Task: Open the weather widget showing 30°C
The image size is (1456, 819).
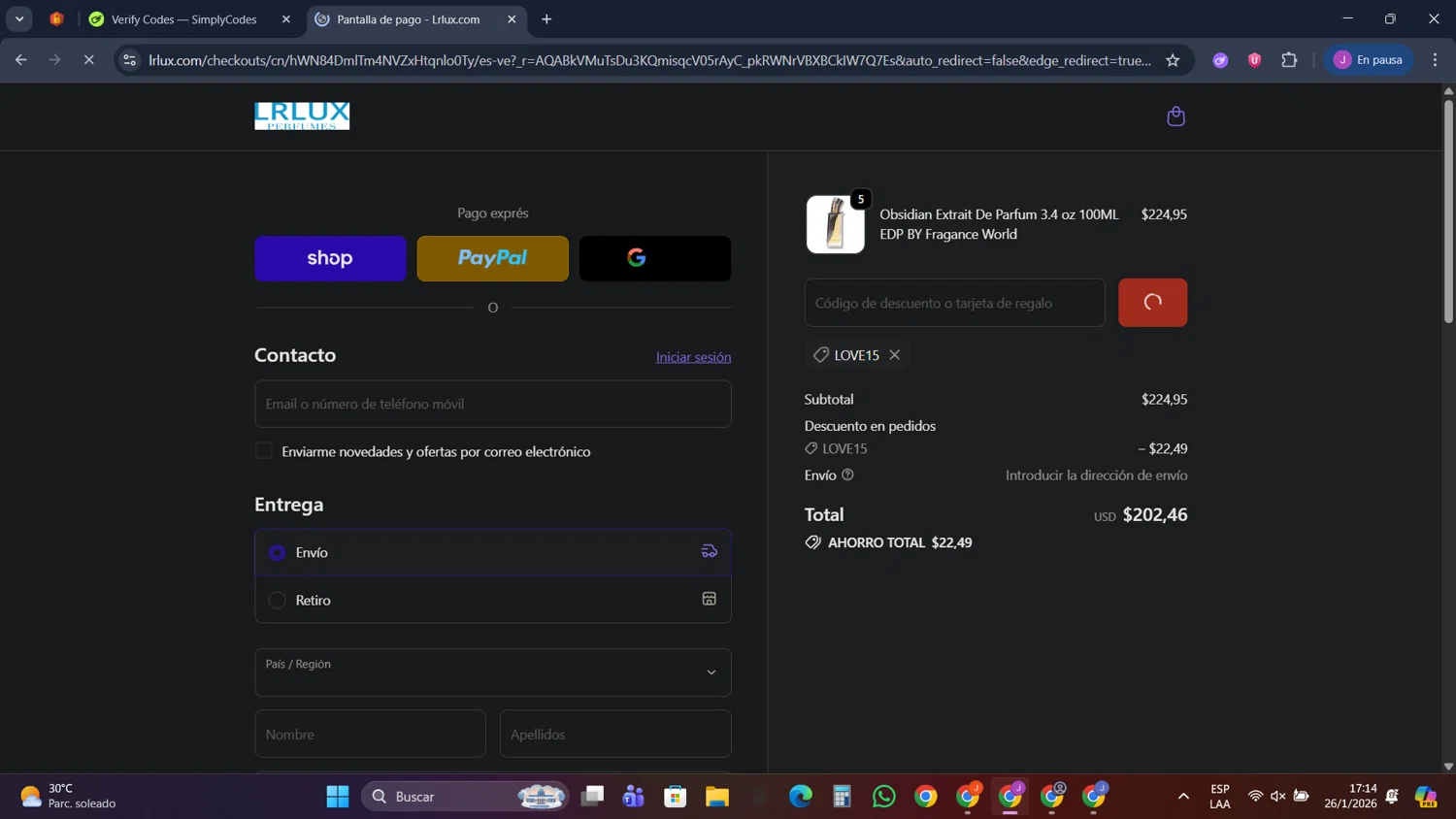Action: (x=68, y=797)
